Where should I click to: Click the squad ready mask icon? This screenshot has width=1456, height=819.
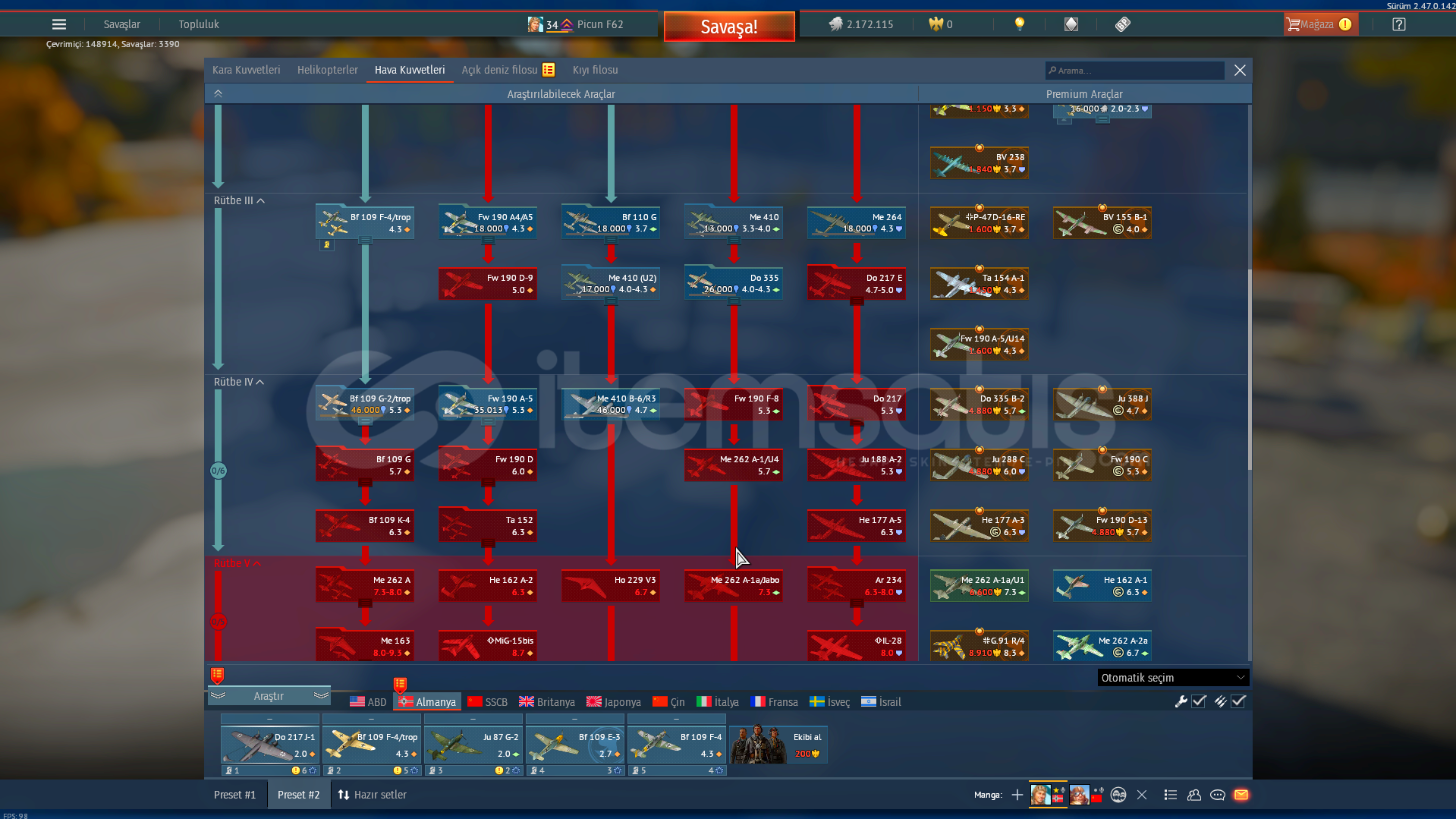(1118, 795)
